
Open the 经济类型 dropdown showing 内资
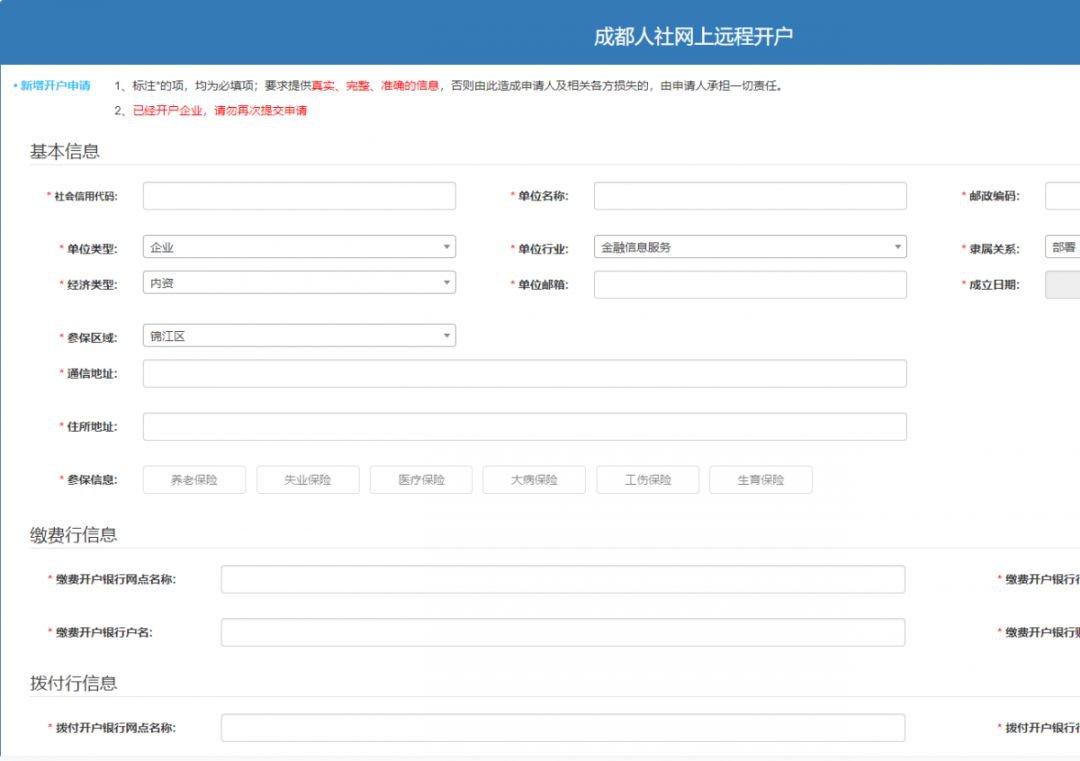point(299,283)
